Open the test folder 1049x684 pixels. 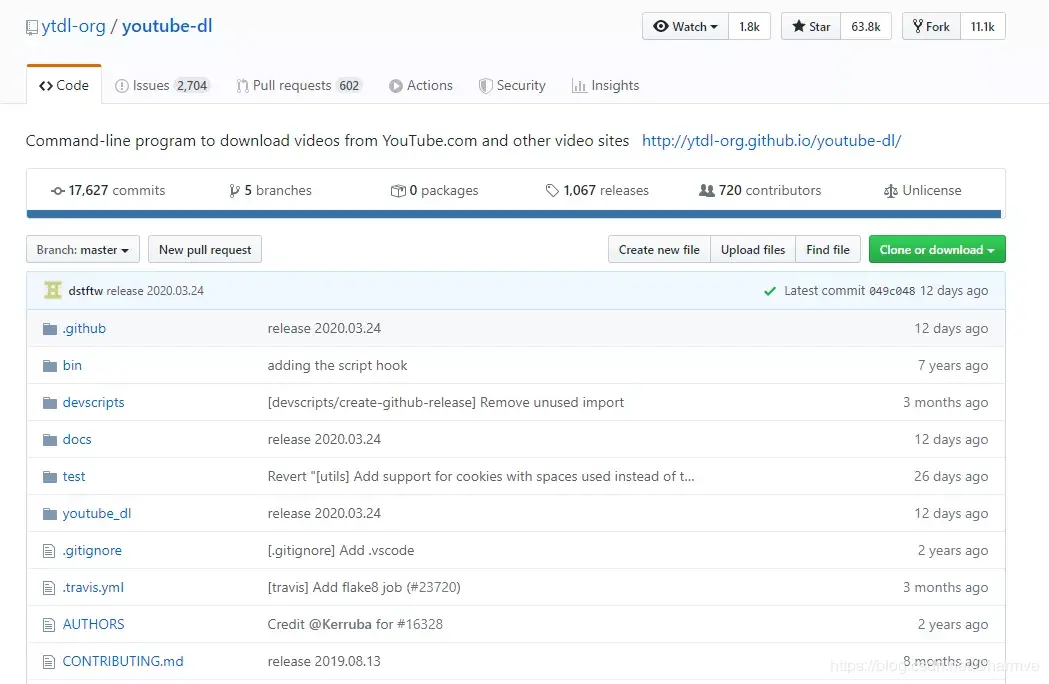point(74,477)
